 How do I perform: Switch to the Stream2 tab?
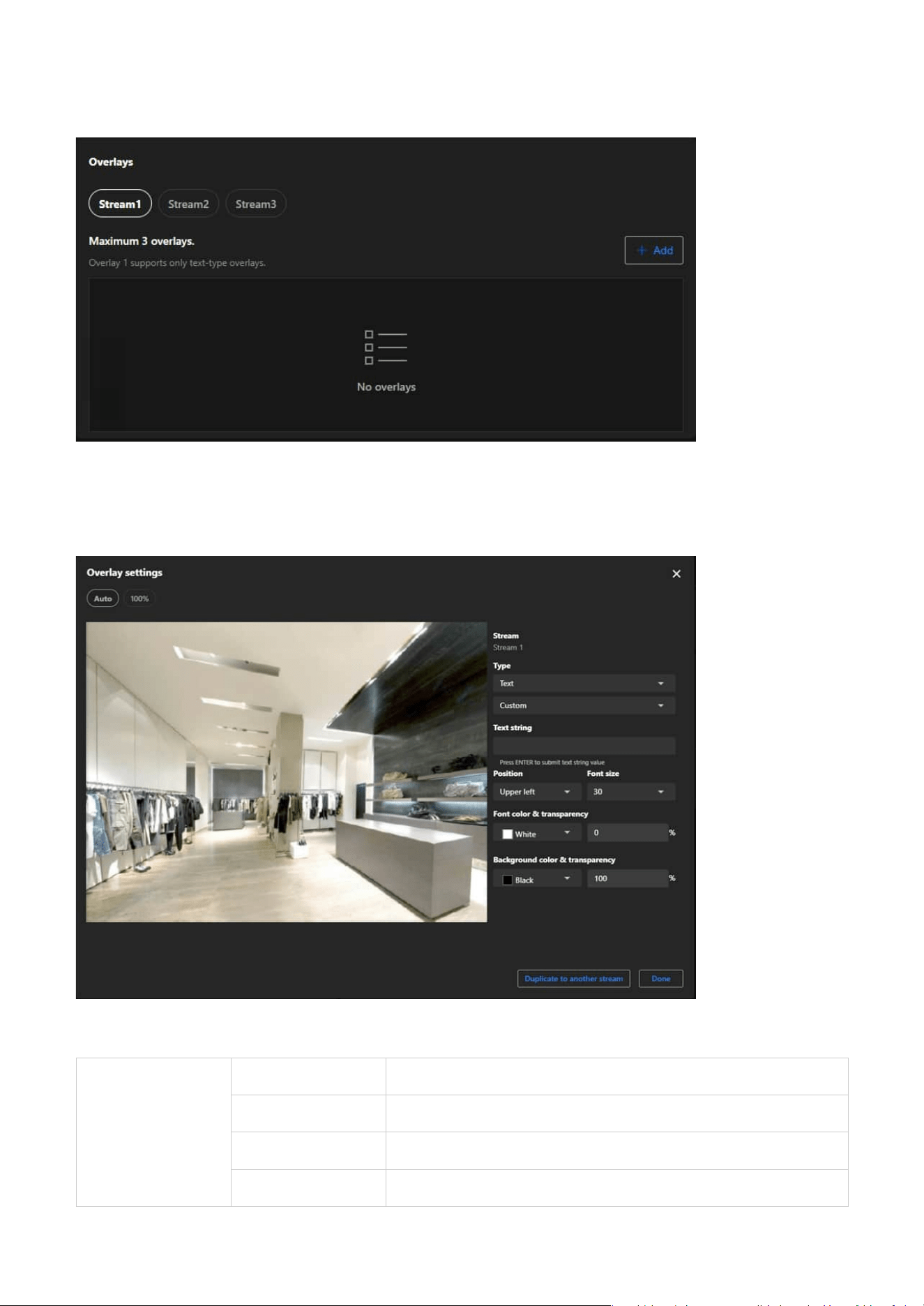pyautogui.click(x=188, y=204)
